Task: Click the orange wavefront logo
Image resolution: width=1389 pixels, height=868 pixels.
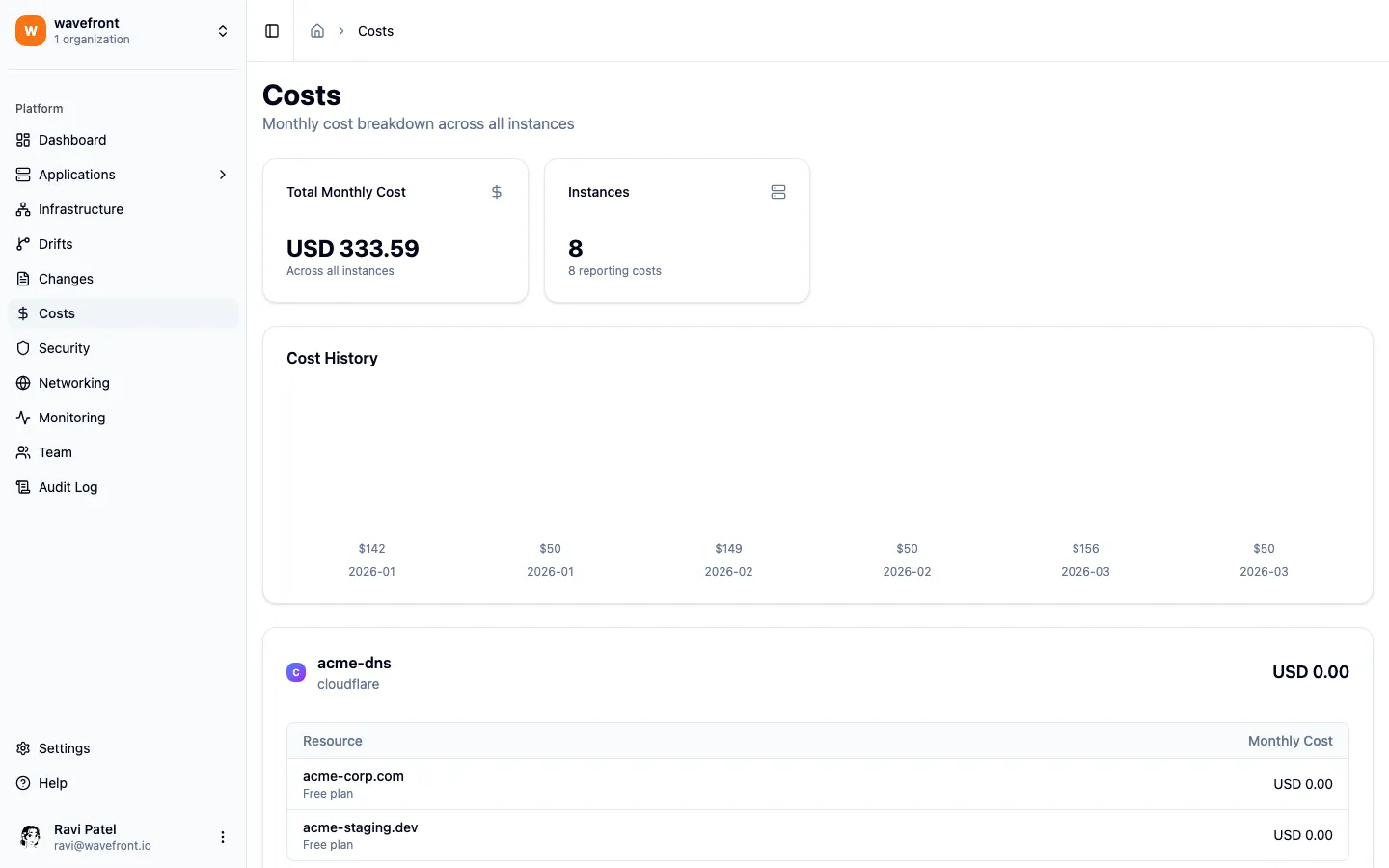Action: tap(30, 30)
